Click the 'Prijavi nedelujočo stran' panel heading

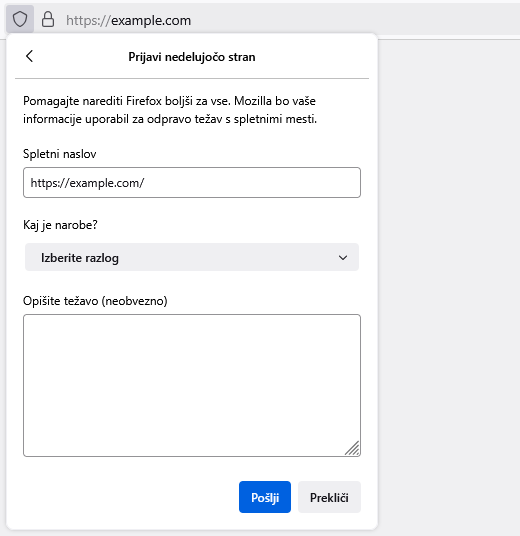(192, 57)
